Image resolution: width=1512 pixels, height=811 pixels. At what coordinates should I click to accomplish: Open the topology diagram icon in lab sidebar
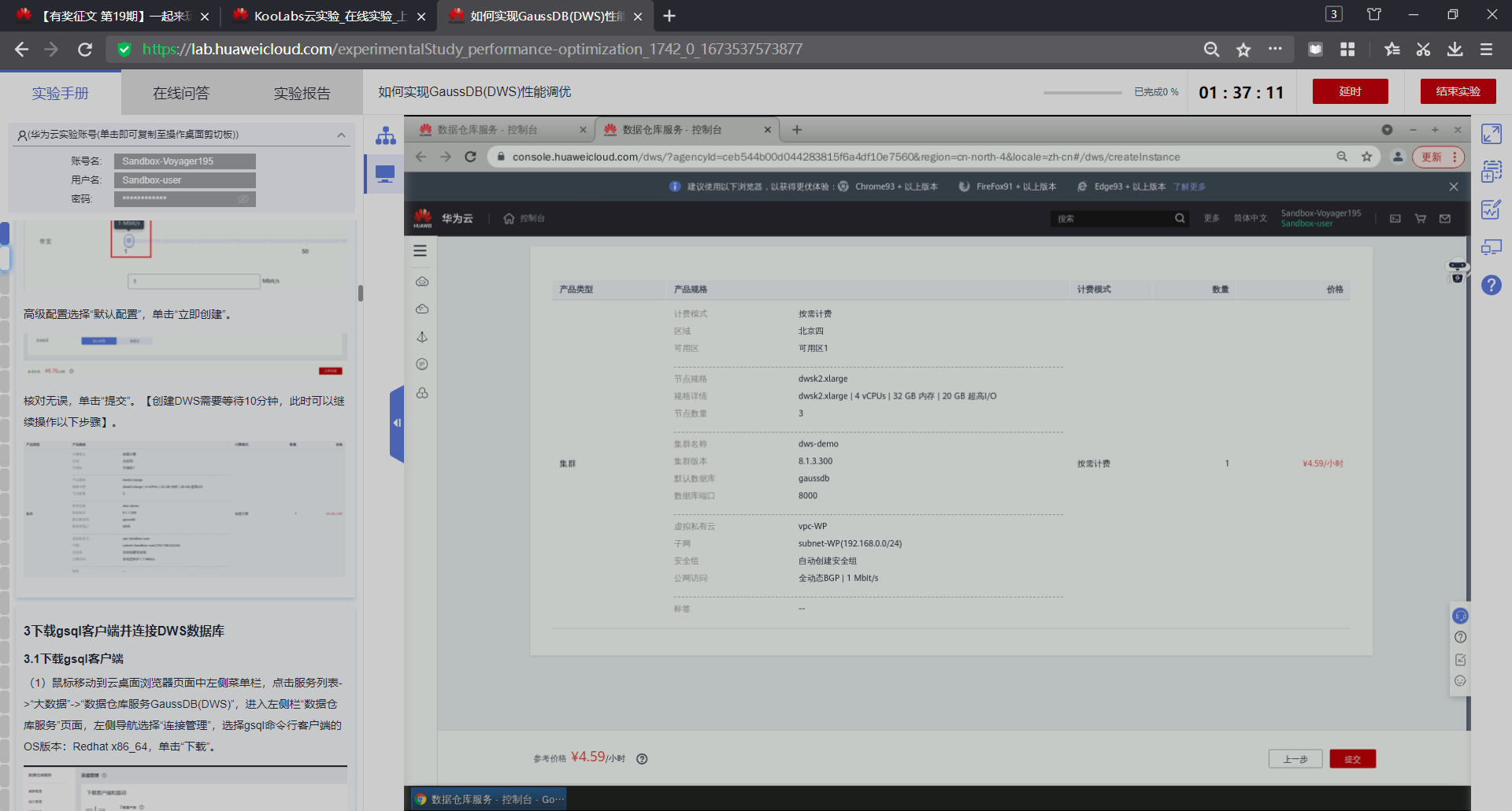(385, 135)
